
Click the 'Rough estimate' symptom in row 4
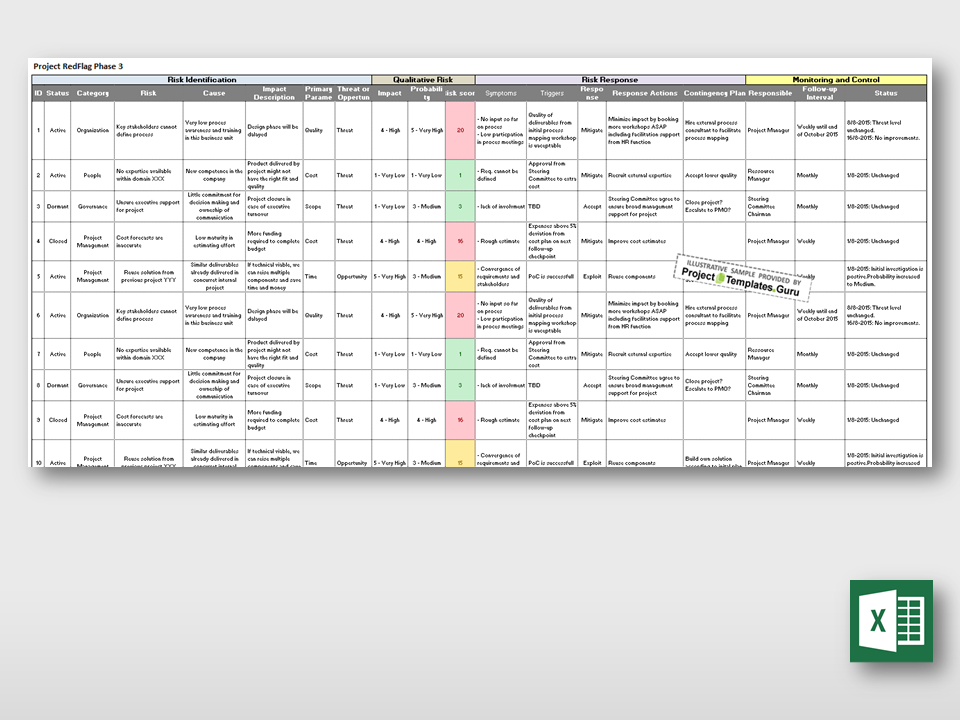tap(500, 241)
